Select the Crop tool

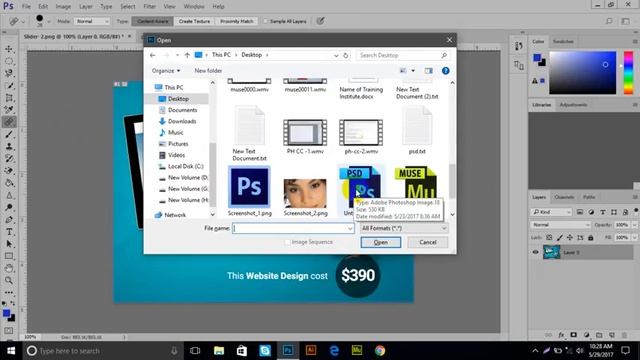click(9, 98)
